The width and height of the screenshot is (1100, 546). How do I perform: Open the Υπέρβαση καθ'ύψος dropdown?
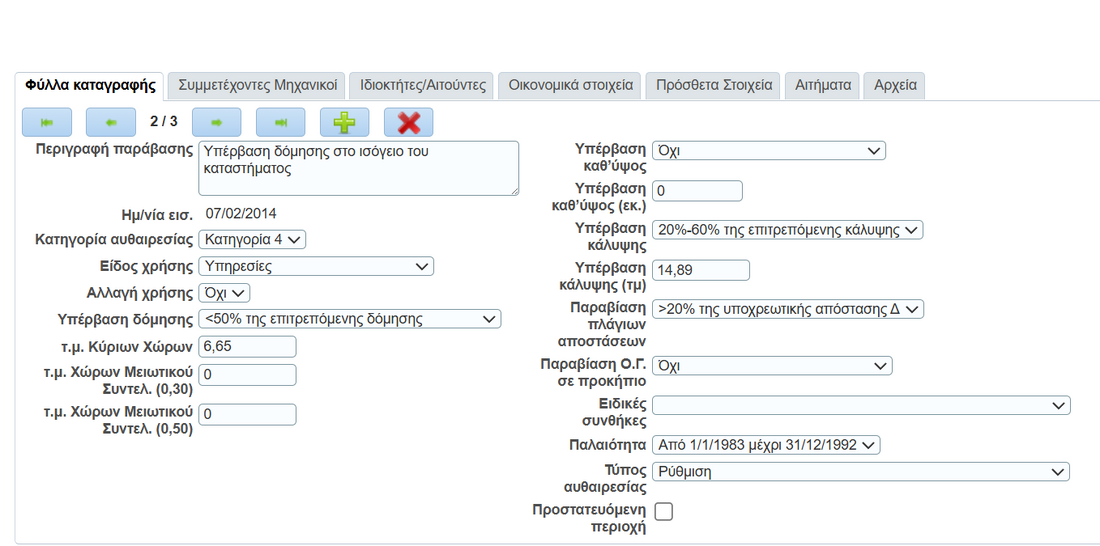[x=769, y=151]
